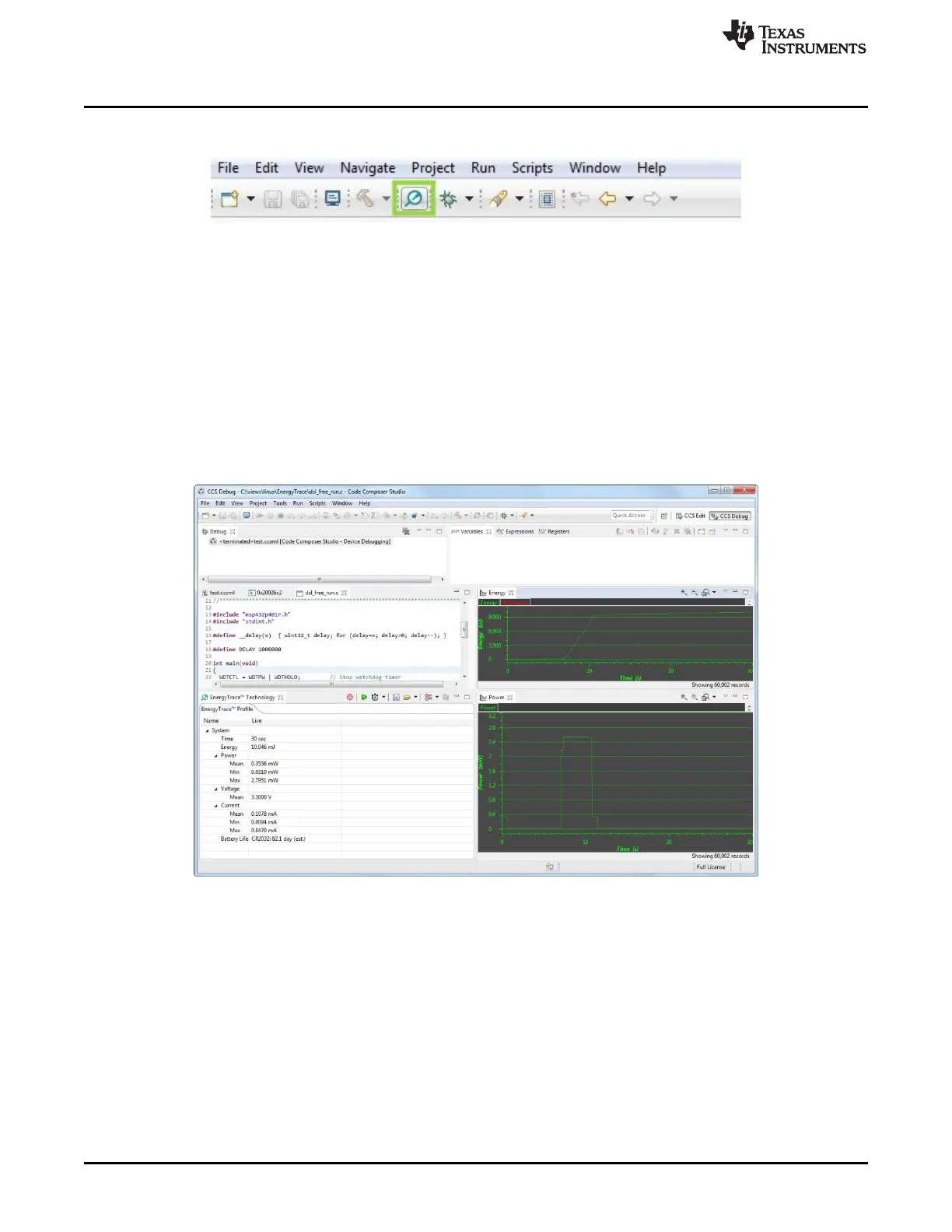
Task: Click the code line 'int main(void)'
Action: click(x=235, y=663)
